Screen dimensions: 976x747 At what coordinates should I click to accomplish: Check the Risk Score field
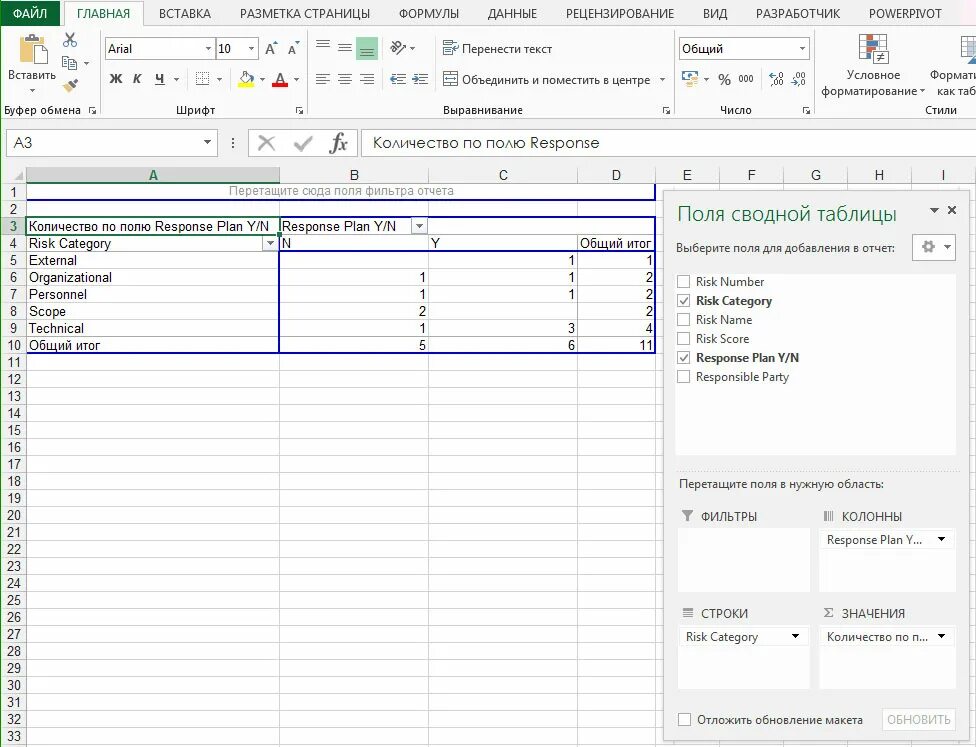683,339
